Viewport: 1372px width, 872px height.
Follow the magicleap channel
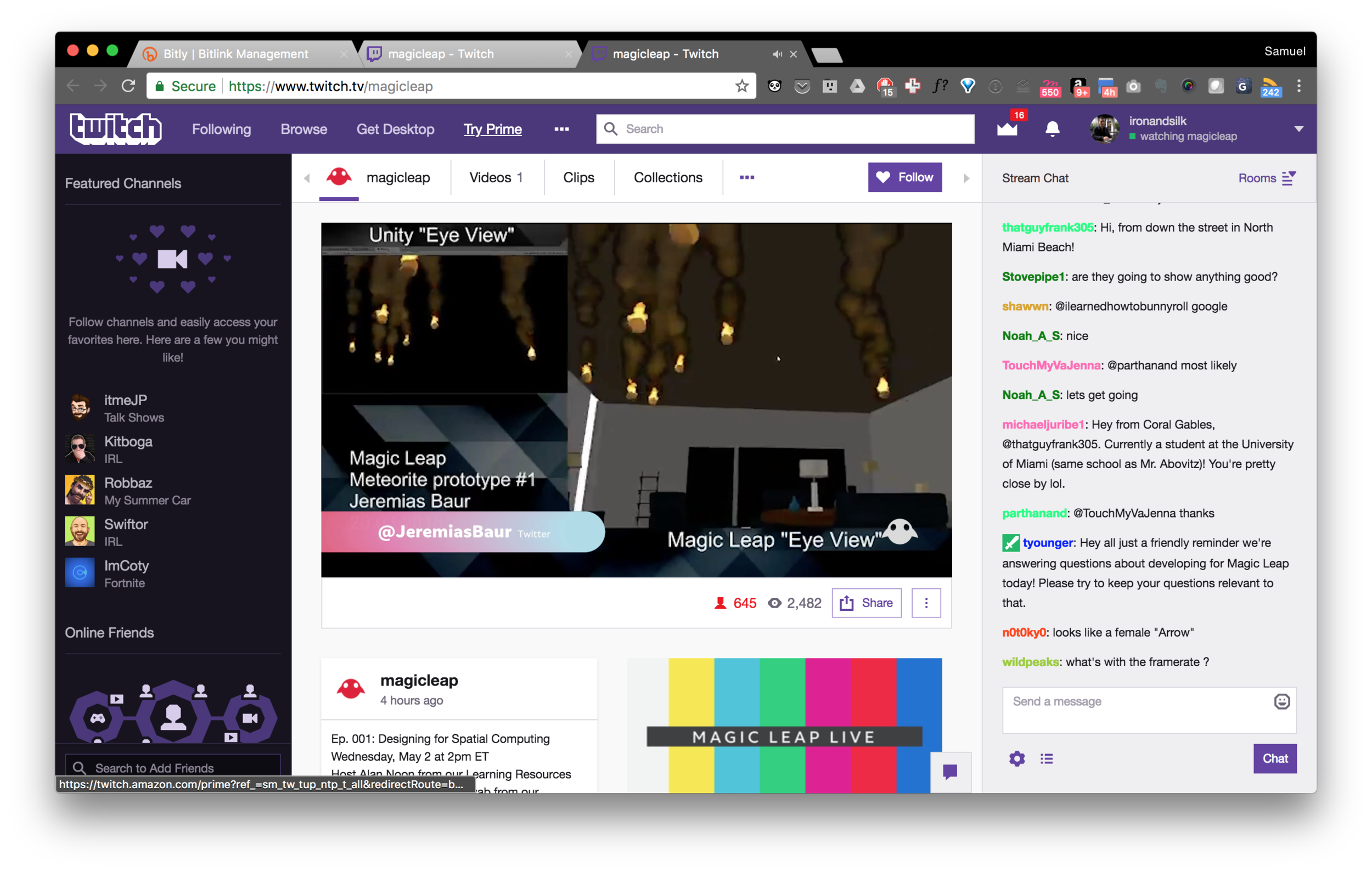[905, 177]
